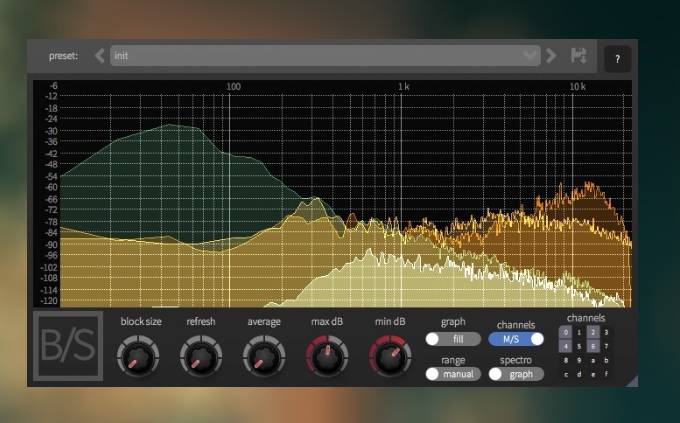This screenshot has width=680, height=423.
Task: Open help with the question mark button
Action: [617, 59]
